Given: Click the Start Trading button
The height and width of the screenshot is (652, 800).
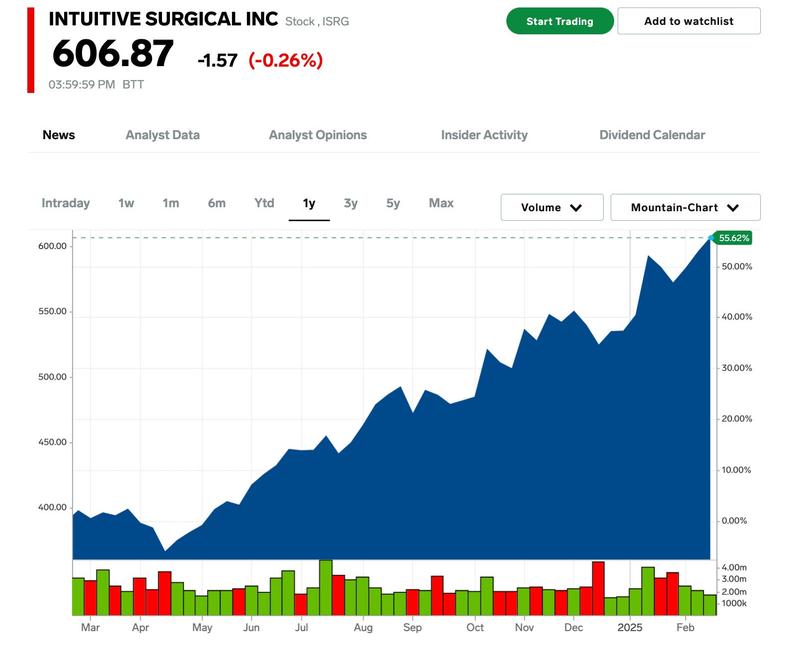Looking at the screenshot, I should (559, 21).
